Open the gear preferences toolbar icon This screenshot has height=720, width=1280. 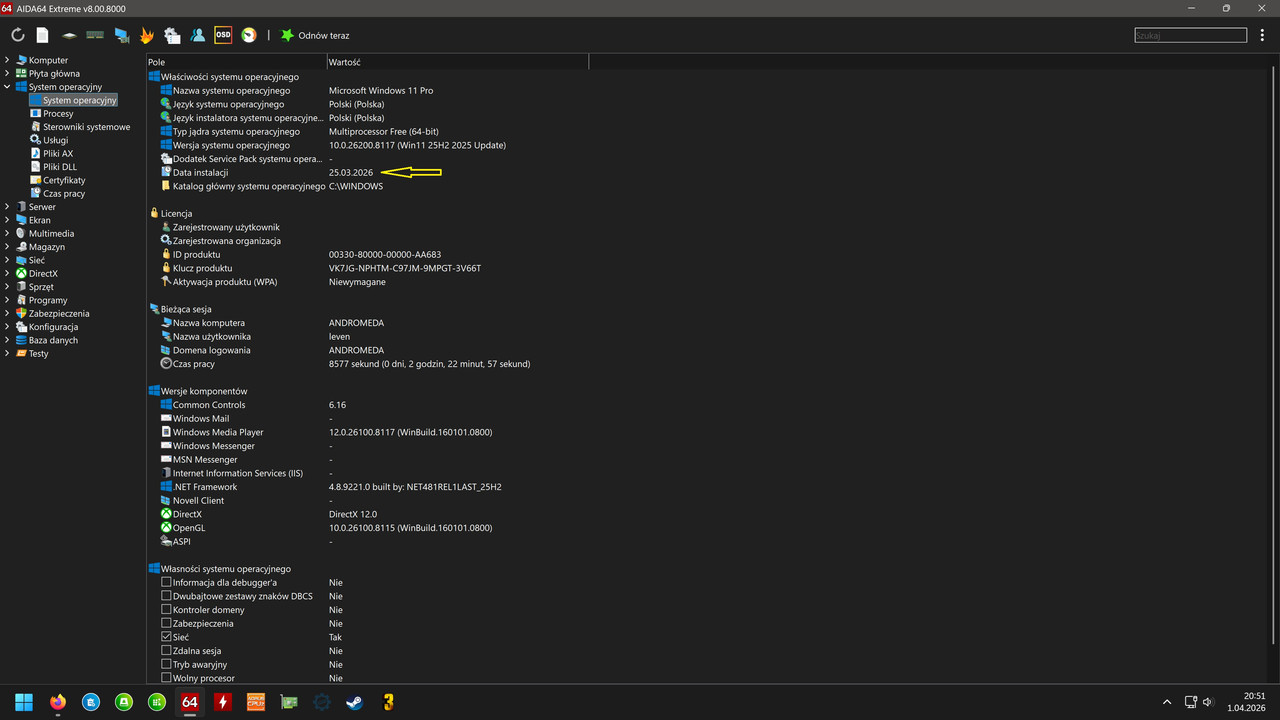(x=172, y=35)
